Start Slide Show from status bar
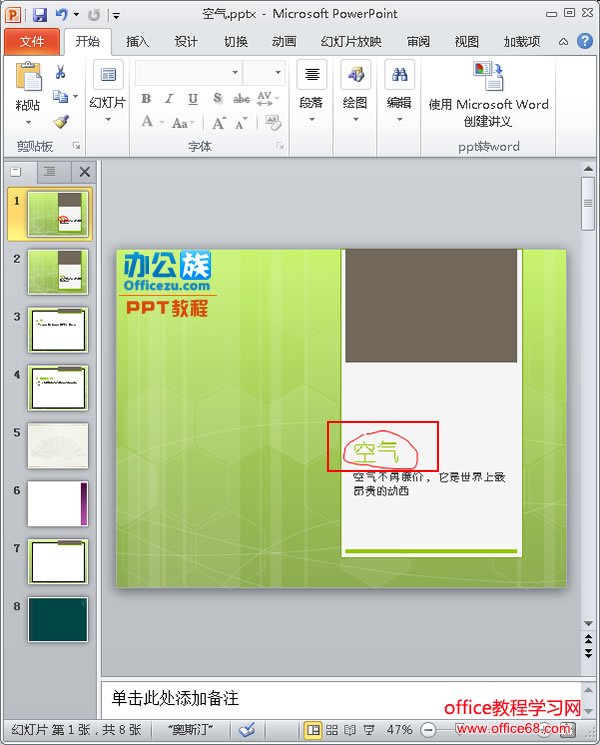 pos(369,729)
